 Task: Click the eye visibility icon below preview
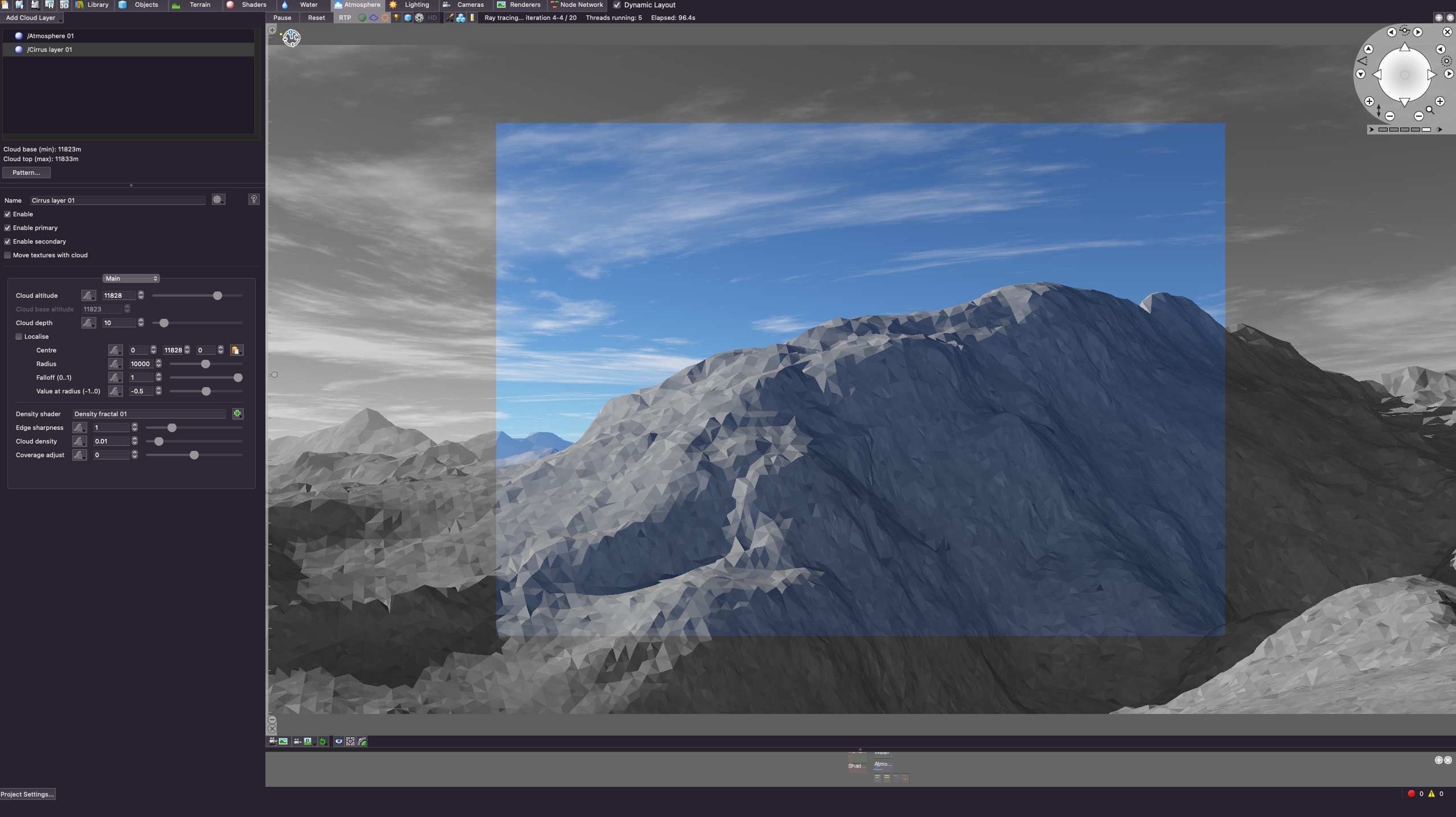coord(338,741)
